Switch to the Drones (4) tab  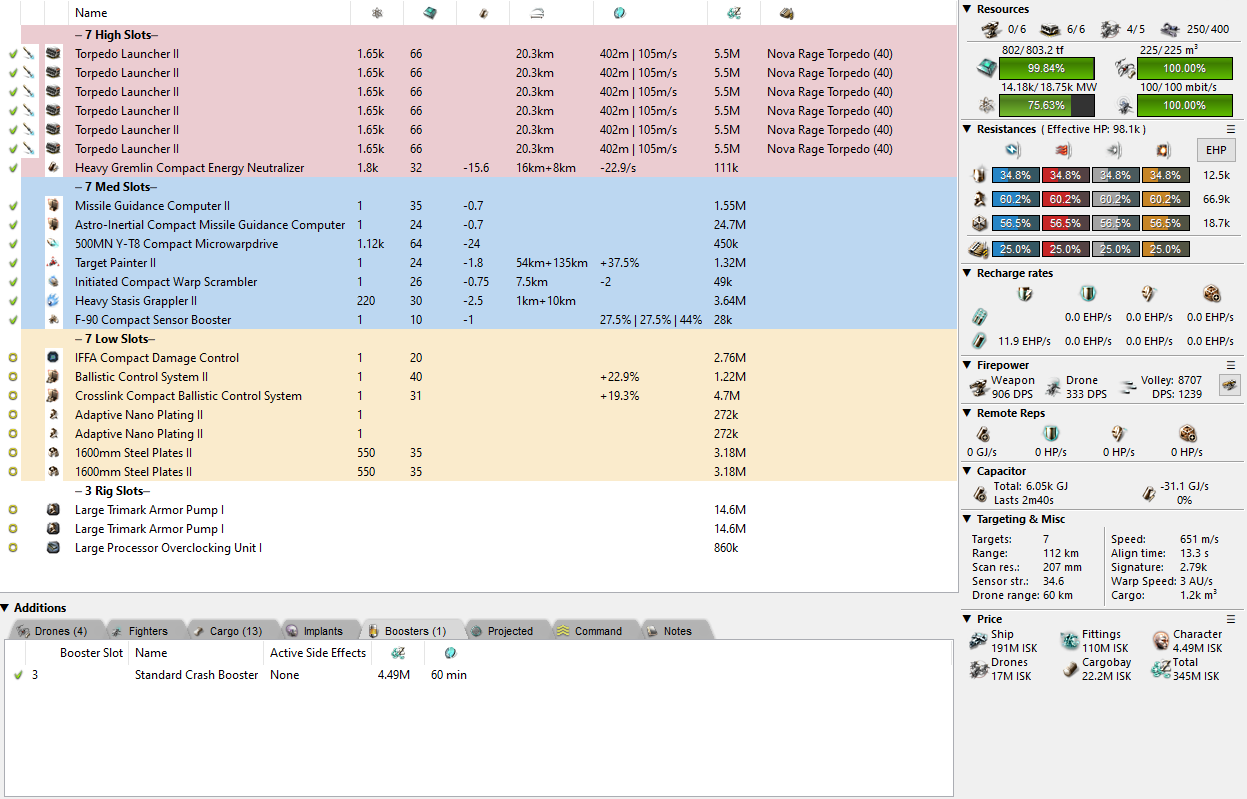(52, 631)
